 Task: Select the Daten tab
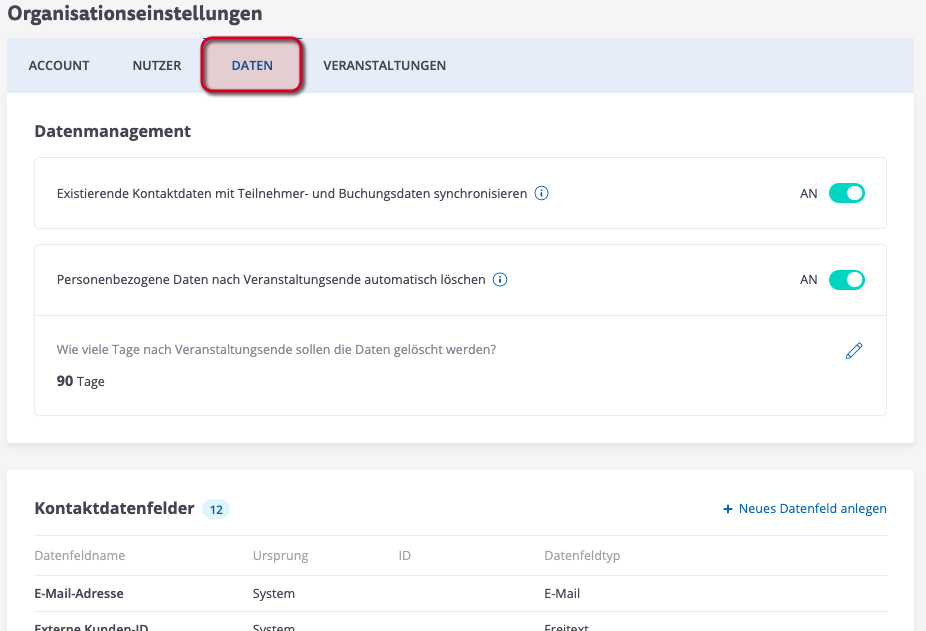tap(252, 66)
